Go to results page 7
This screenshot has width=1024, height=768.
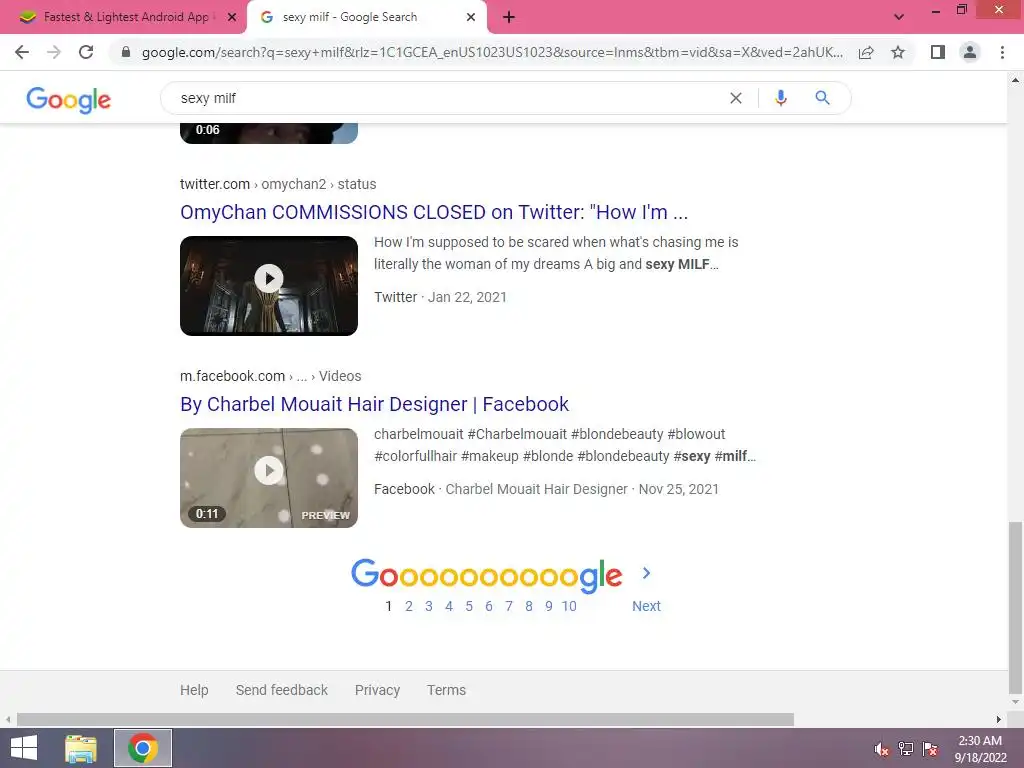(509, 606)
